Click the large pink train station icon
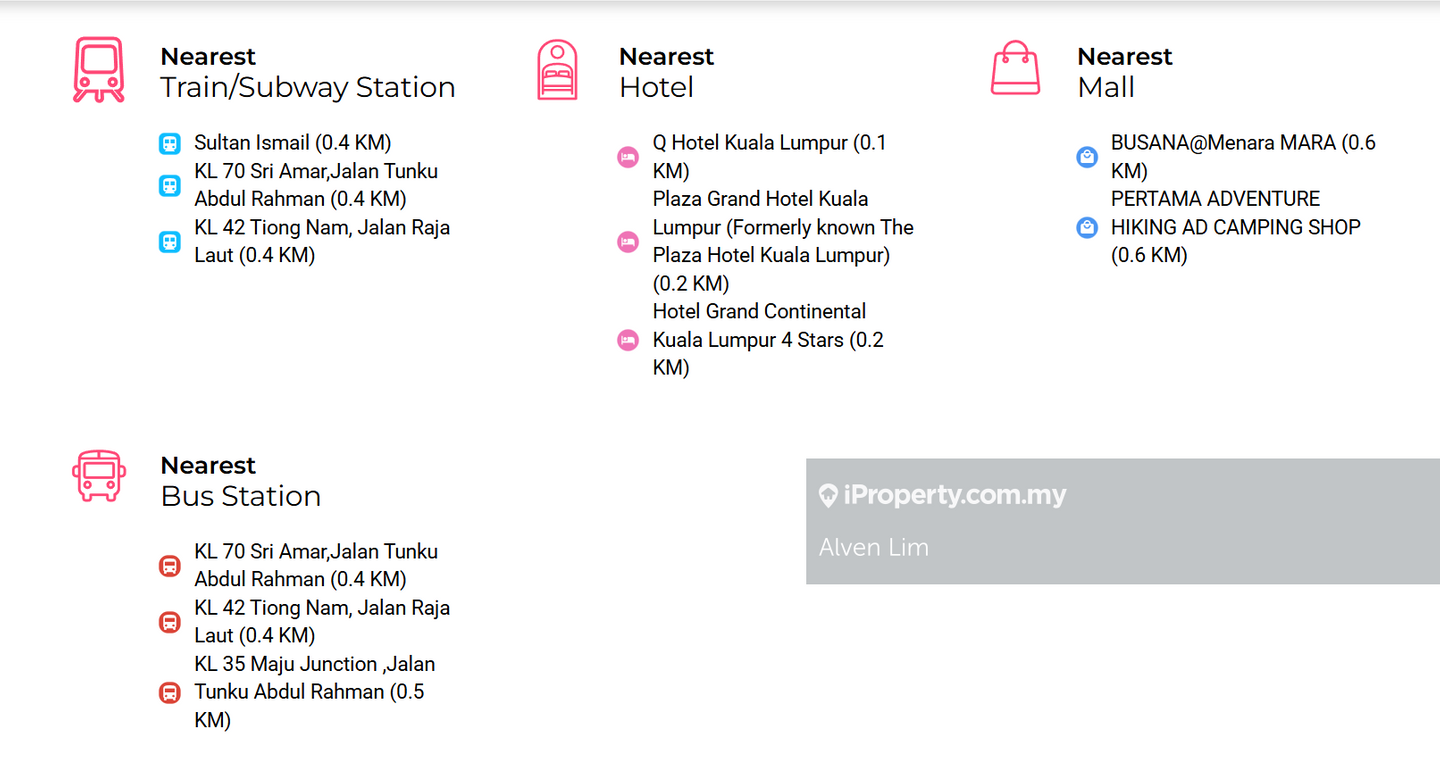The image size is (1440, 766). click(x=98, y=70)
